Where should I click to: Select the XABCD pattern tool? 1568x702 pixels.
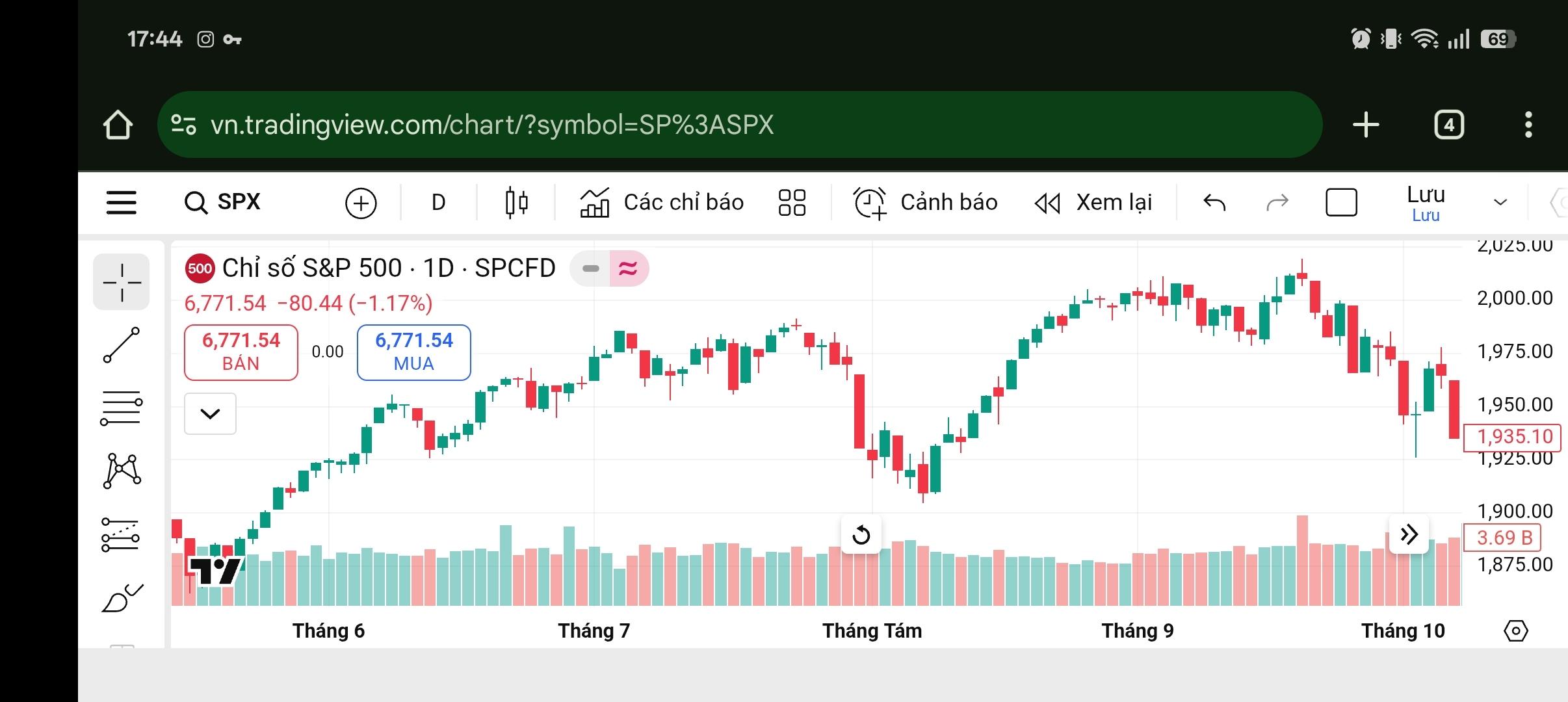(x=122, y=471)
